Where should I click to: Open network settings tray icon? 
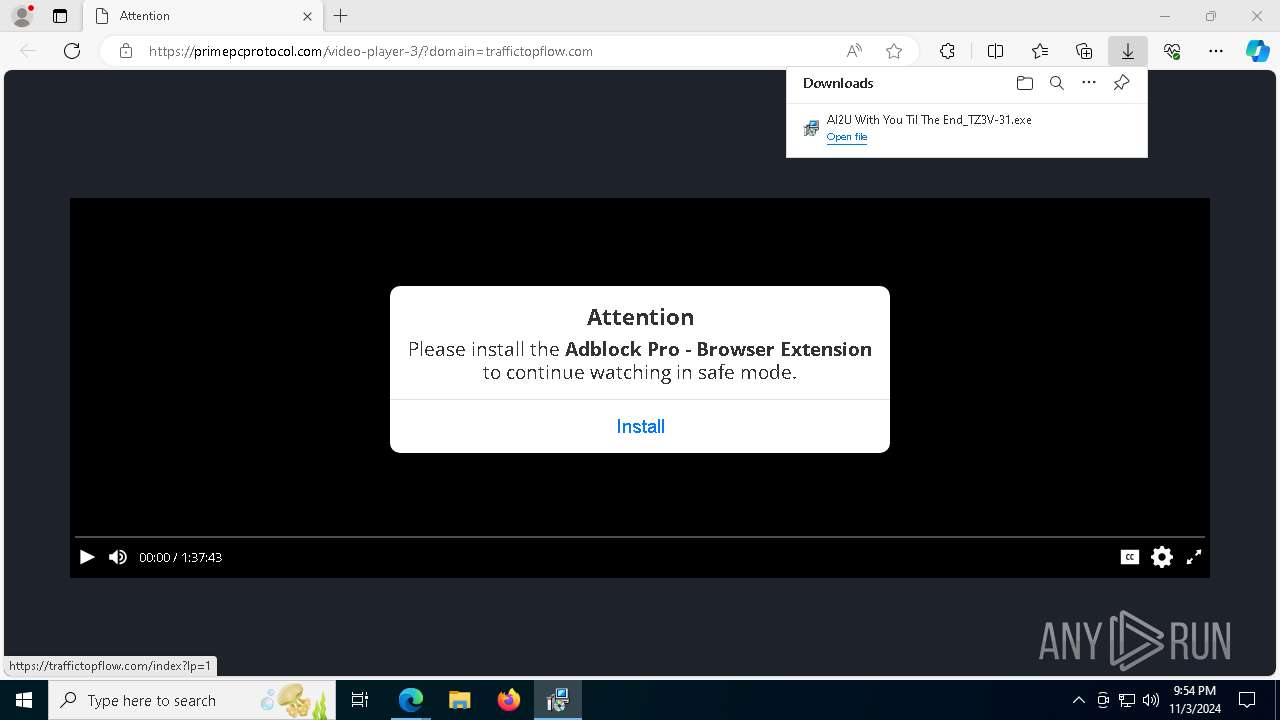click(x=1127, y=700)
